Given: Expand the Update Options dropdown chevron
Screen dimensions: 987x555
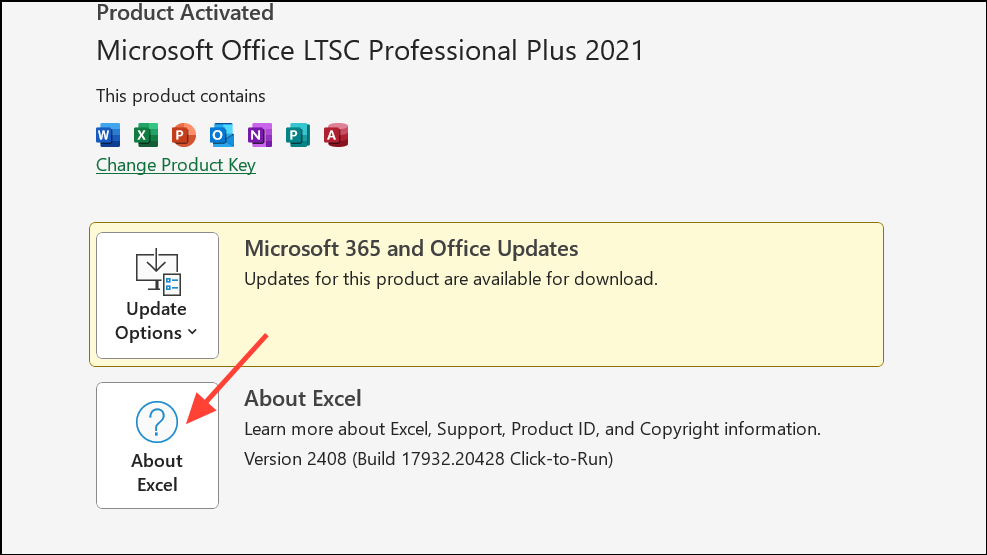Looking at the screenshot, I should click(192, 333).
